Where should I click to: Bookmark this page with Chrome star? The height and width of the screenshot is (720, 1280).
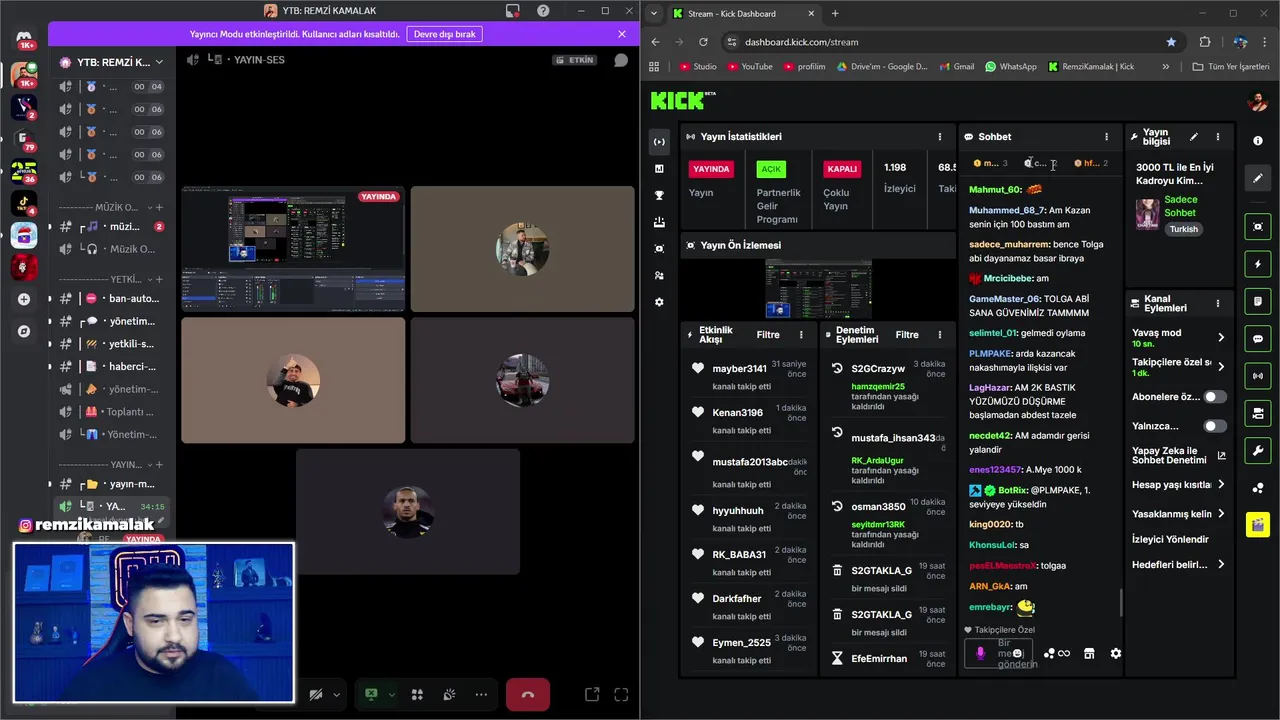pyautogui.click(x=1171, y=42)
